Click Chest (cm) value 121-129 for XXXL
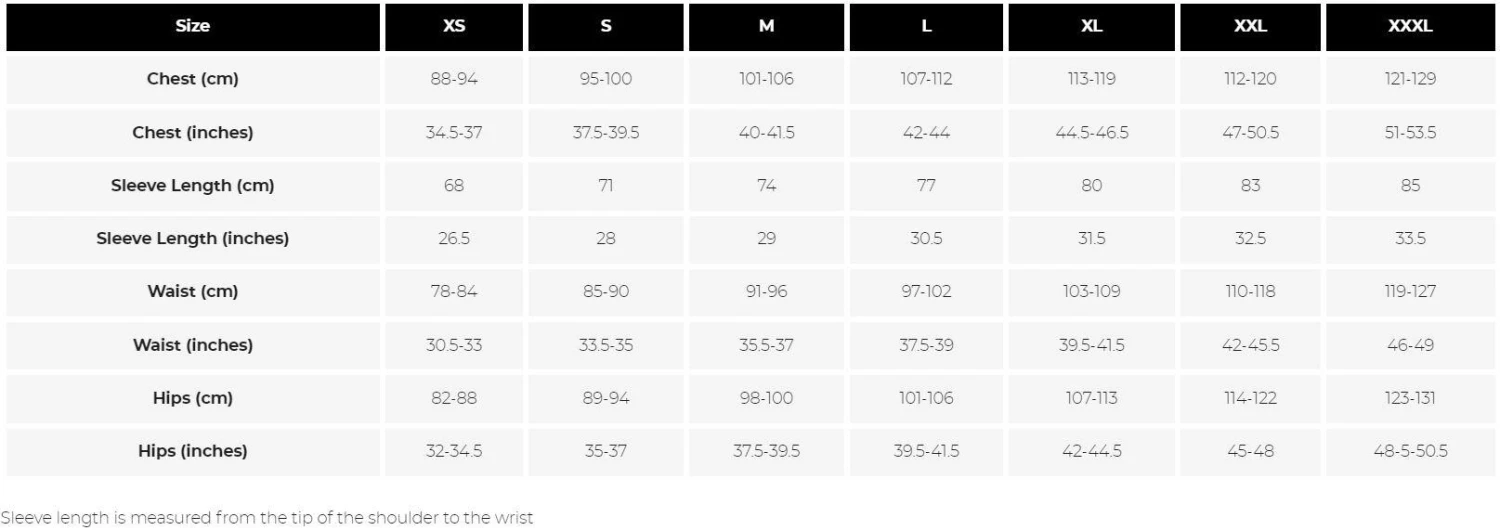This screenshot has width=1500, height=530. tap(1410, 80)
